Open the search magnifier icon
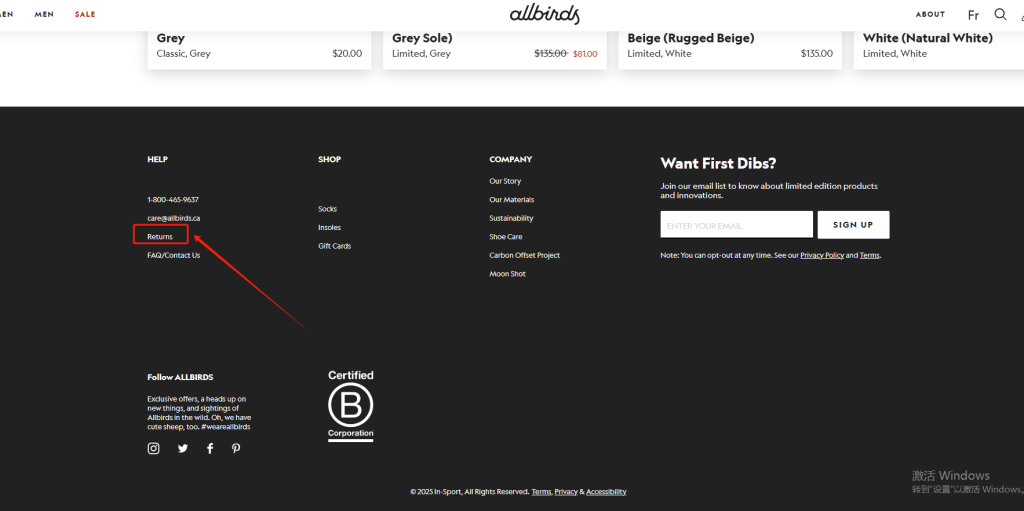This screenshot has height=511, width=1024. pos(1000,15)
